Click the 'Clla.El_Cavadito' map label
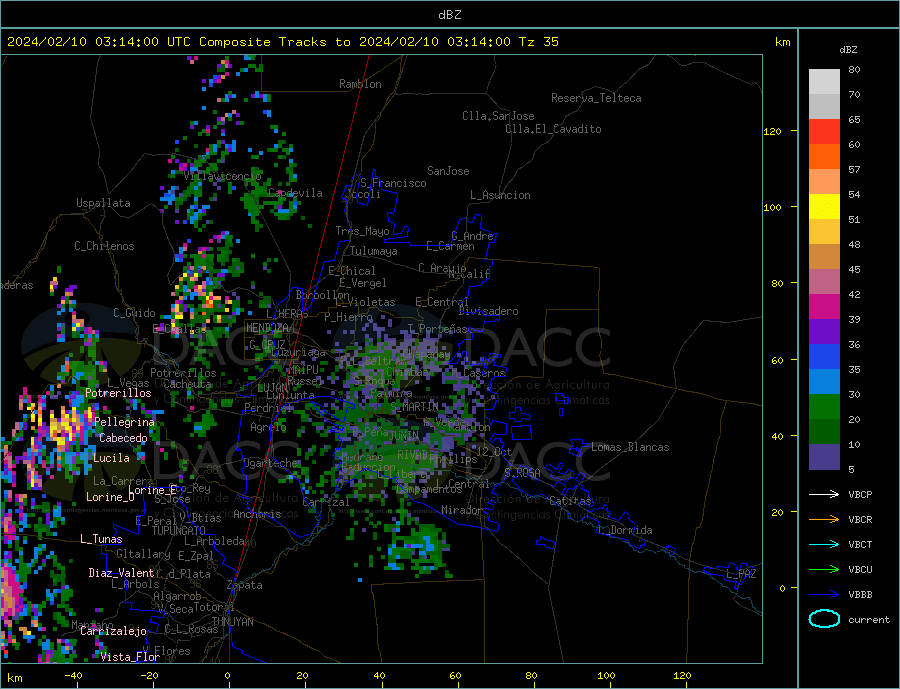This screenshot has width=900, height=689. tap(553, 129)
